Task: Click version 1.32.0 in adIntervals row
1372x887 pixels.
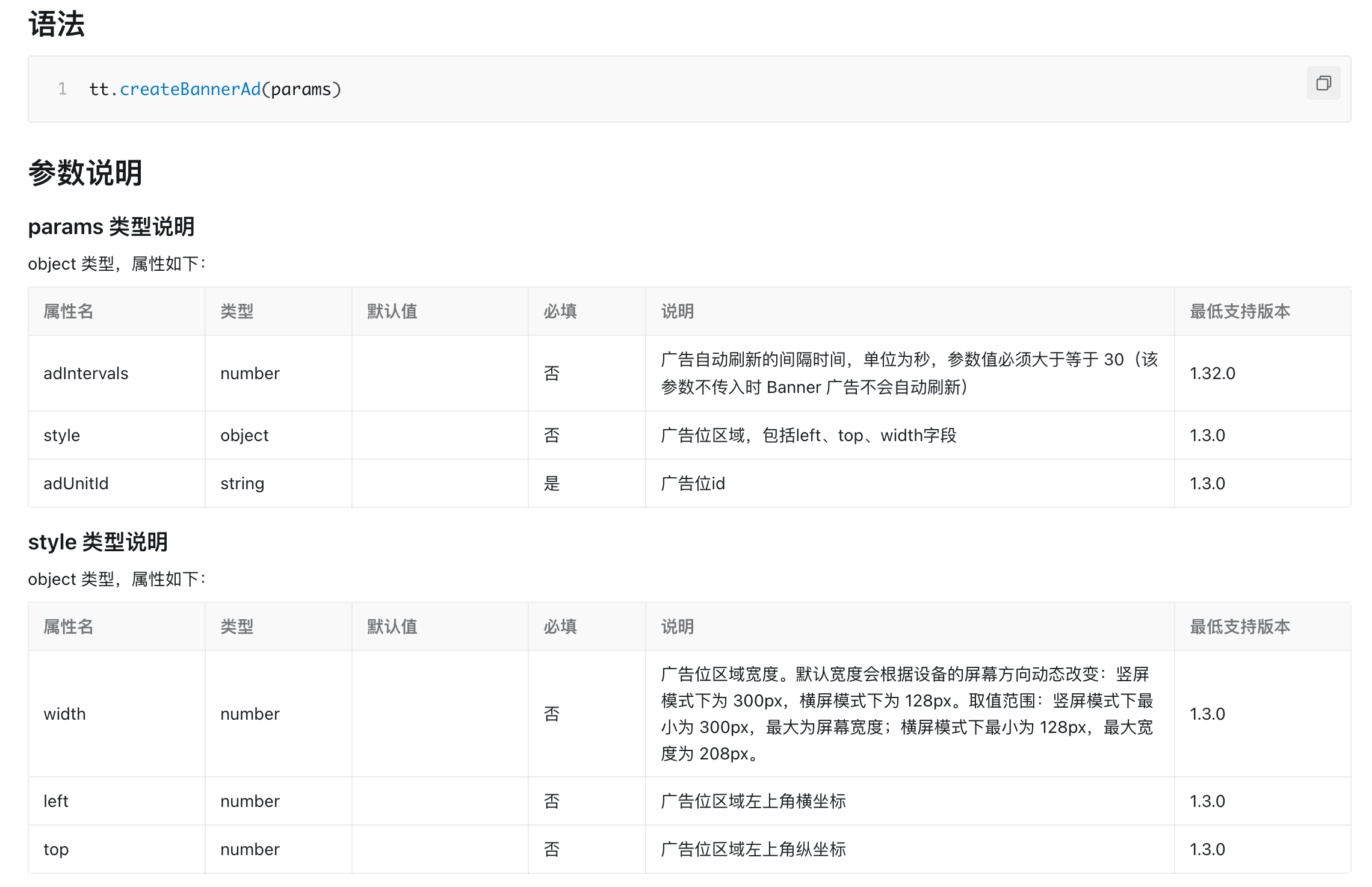Action: [1212, 374]
